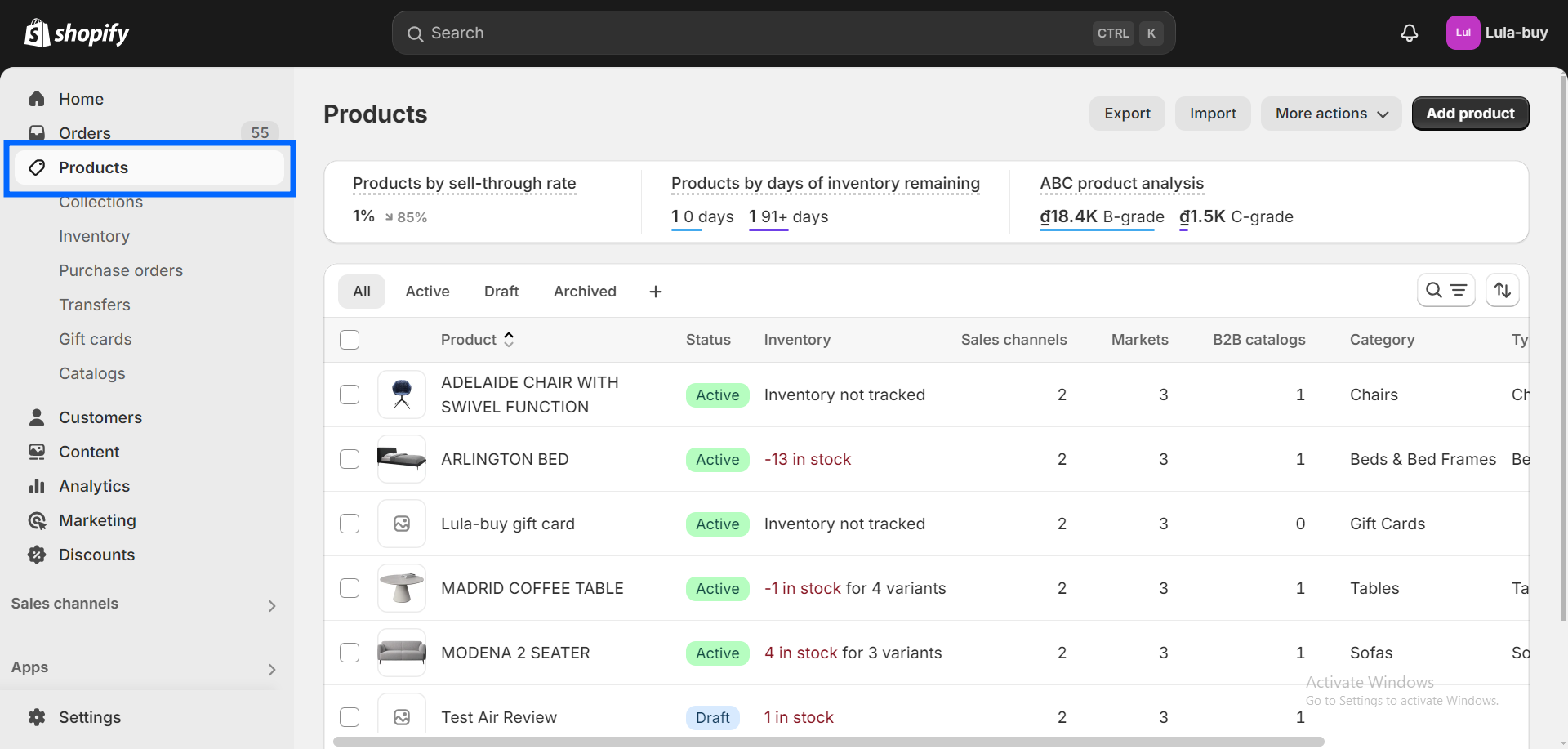
Task: Check the Arlington Bed row checkbox
Action: coord(350,459)
